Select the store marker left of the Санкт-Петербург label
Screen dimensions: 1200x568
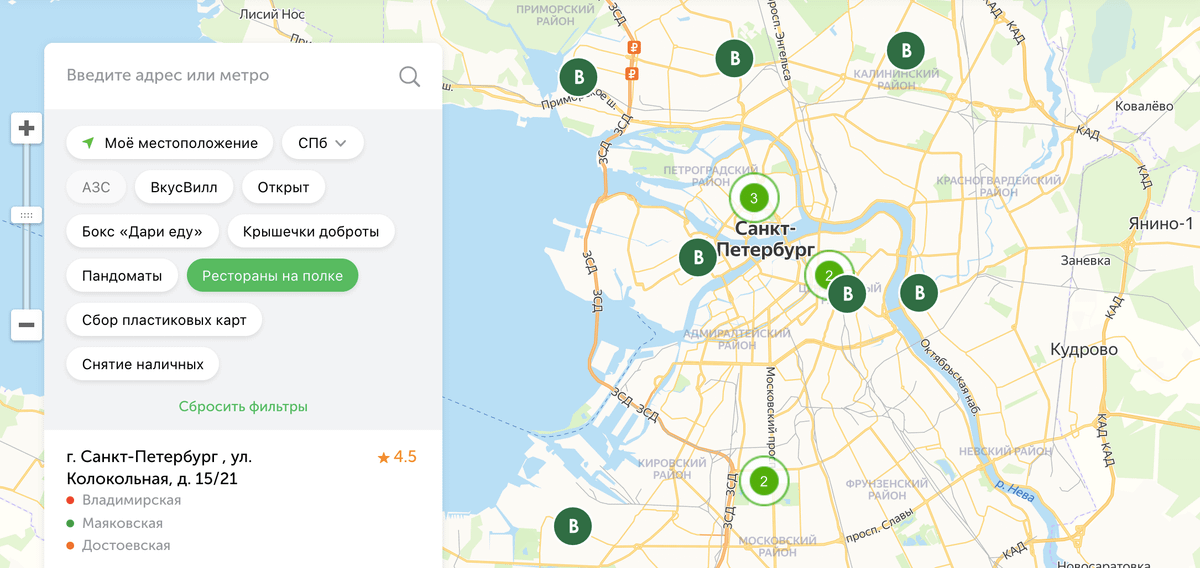pyautogui.click(x=698, y=257)
